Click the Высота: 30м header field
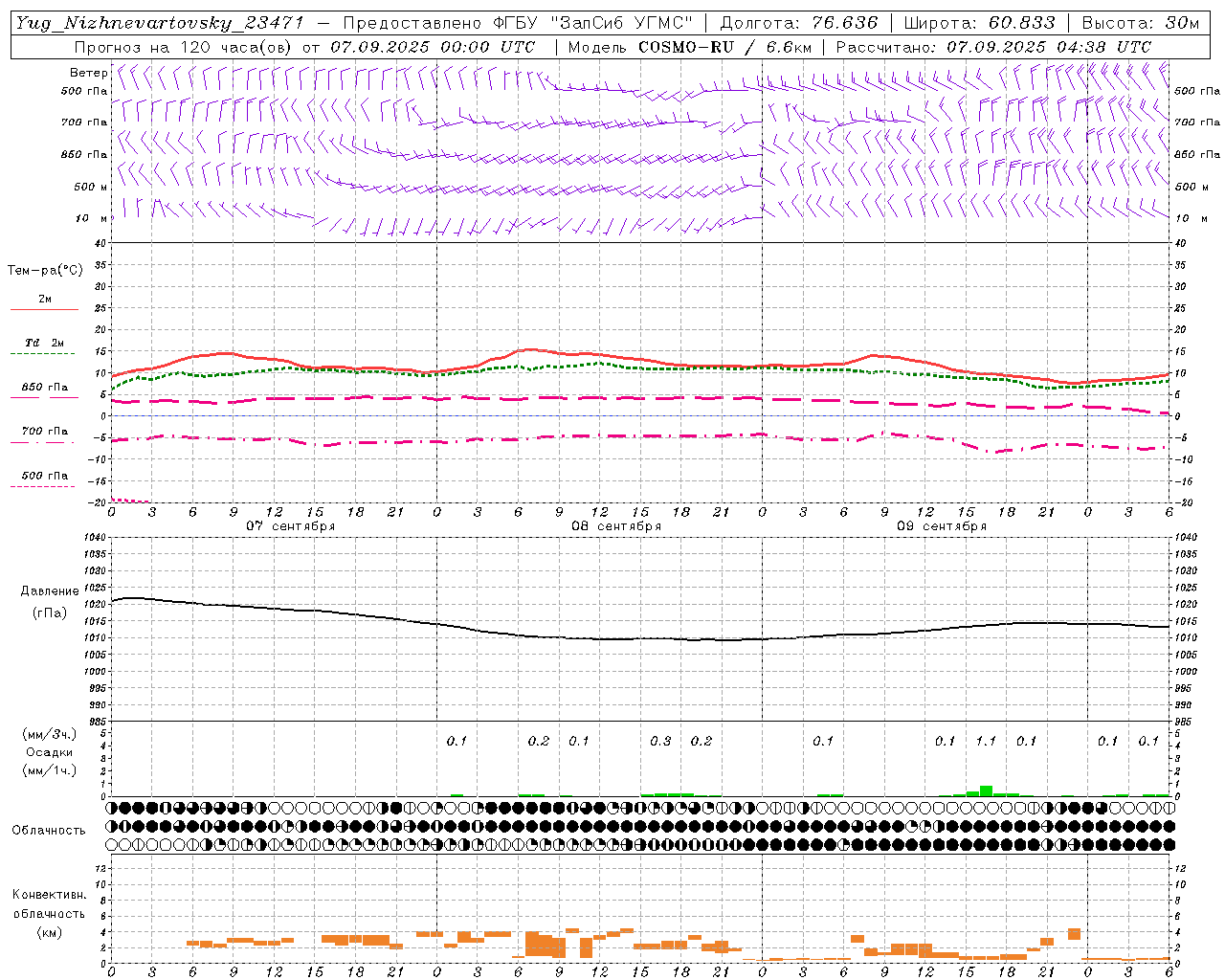This screenshot has height=980, width=1225. click(x=1141, y=23)
